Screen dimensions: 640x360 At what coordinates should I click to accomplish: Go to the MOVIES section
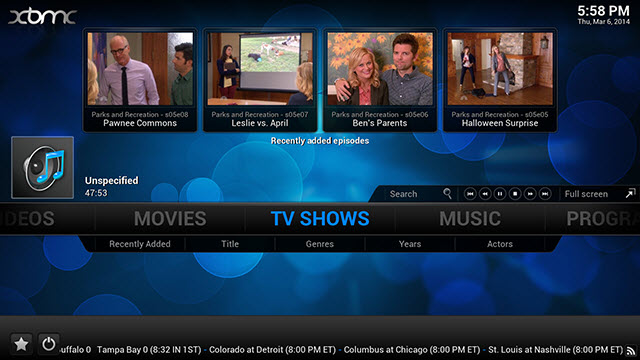point(170,218)
